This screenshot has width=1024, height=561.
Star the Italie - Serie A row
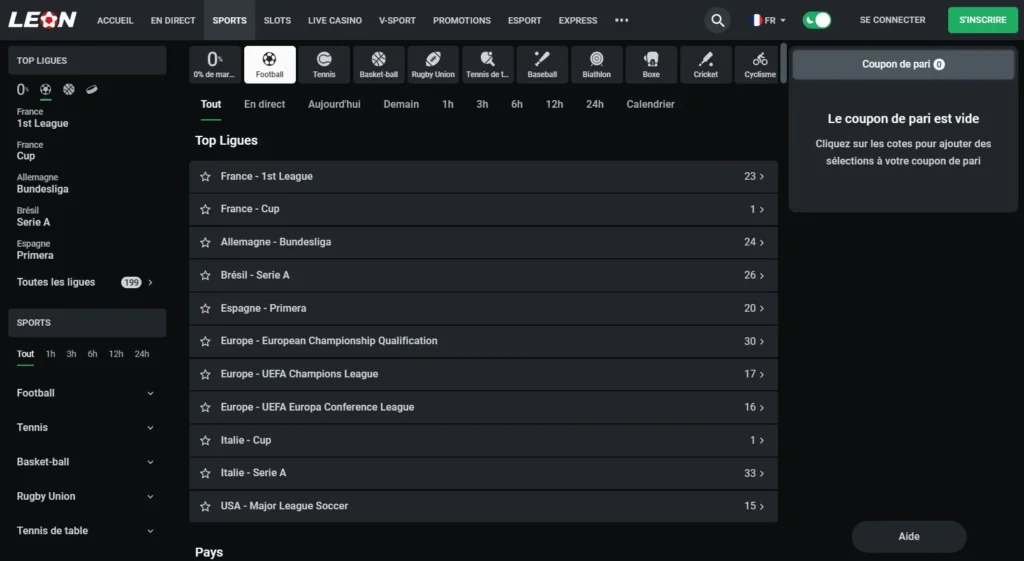[x=205, y=473]
